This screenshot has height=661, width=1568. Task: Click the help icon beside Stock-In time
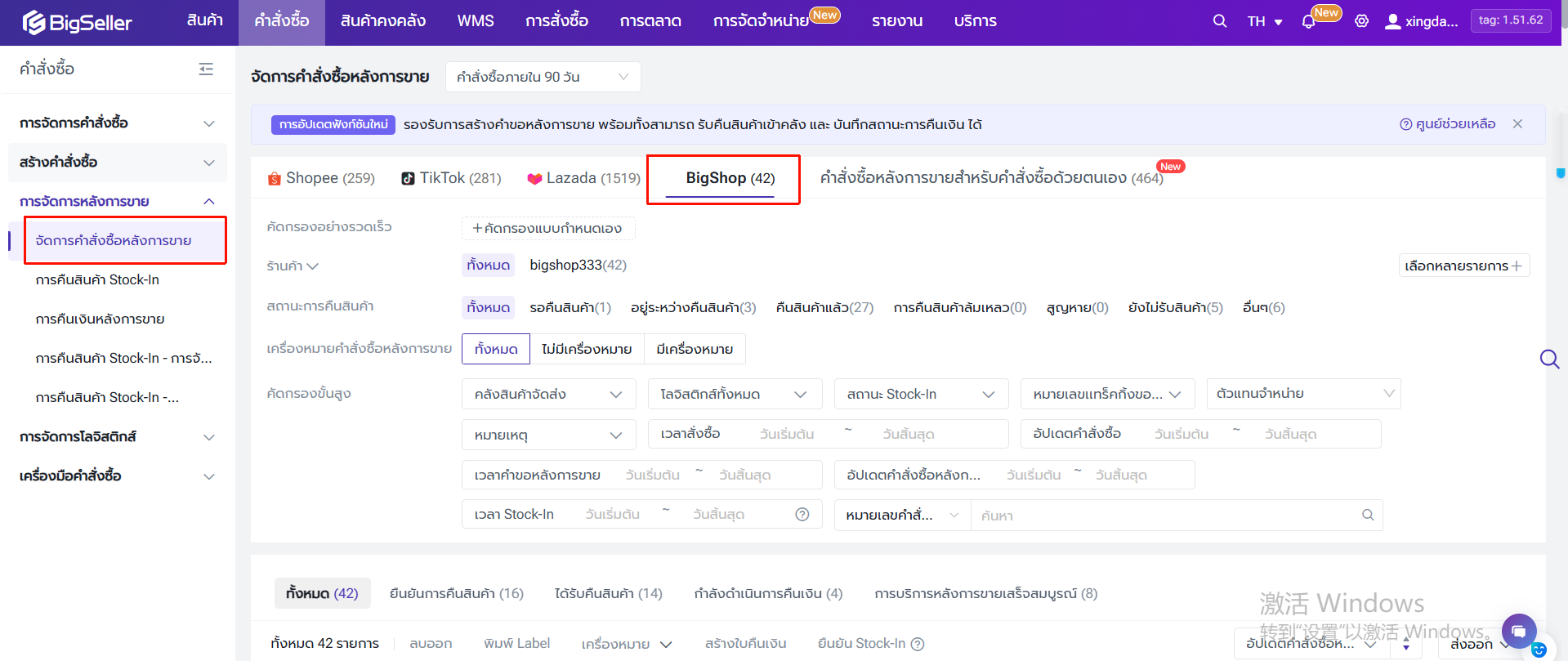point(802,514)
